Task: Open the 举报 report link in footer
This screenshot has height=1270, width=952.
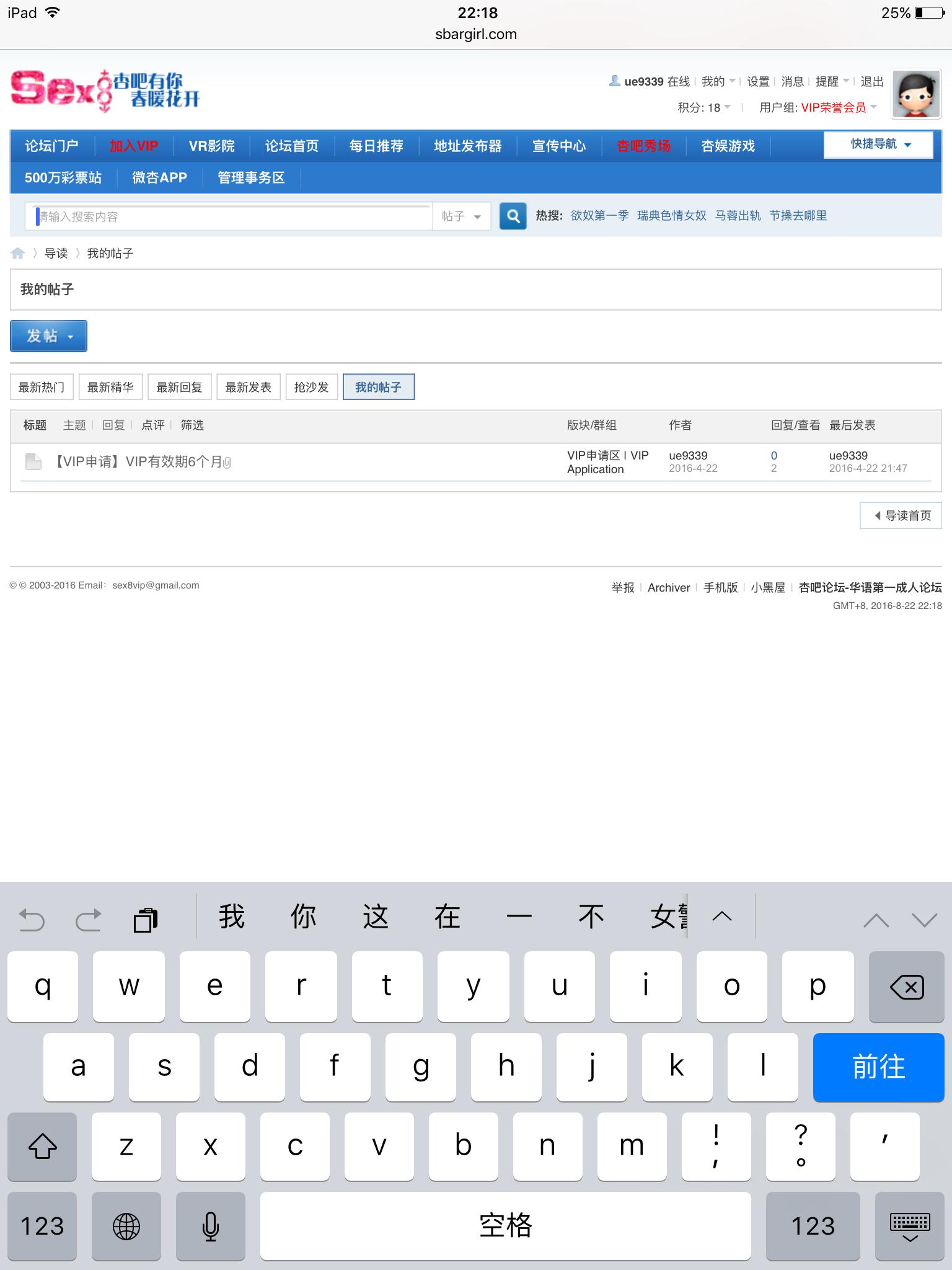Action: [623, 587]
